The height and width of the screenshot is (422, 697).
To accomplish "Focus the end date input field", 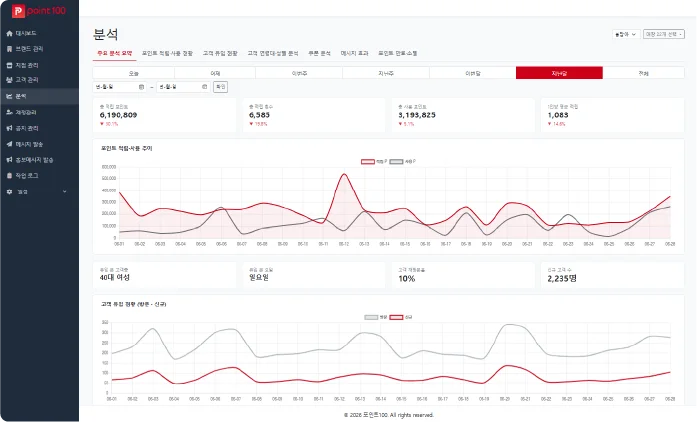I will point(183,87).
